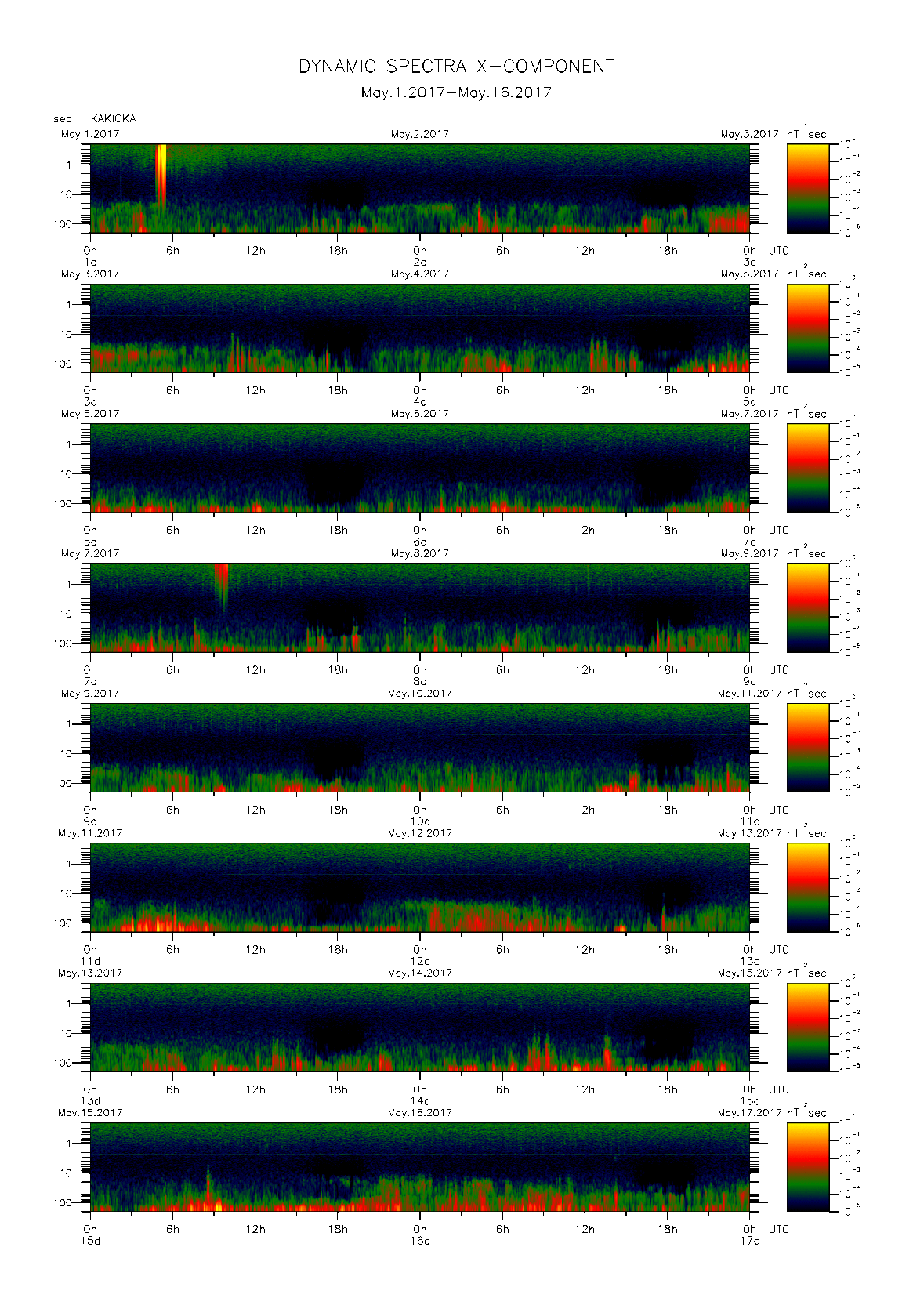Click the color scale bar beside May 5–7 panel
913x1316 pixels.
[x=808, y=468]
